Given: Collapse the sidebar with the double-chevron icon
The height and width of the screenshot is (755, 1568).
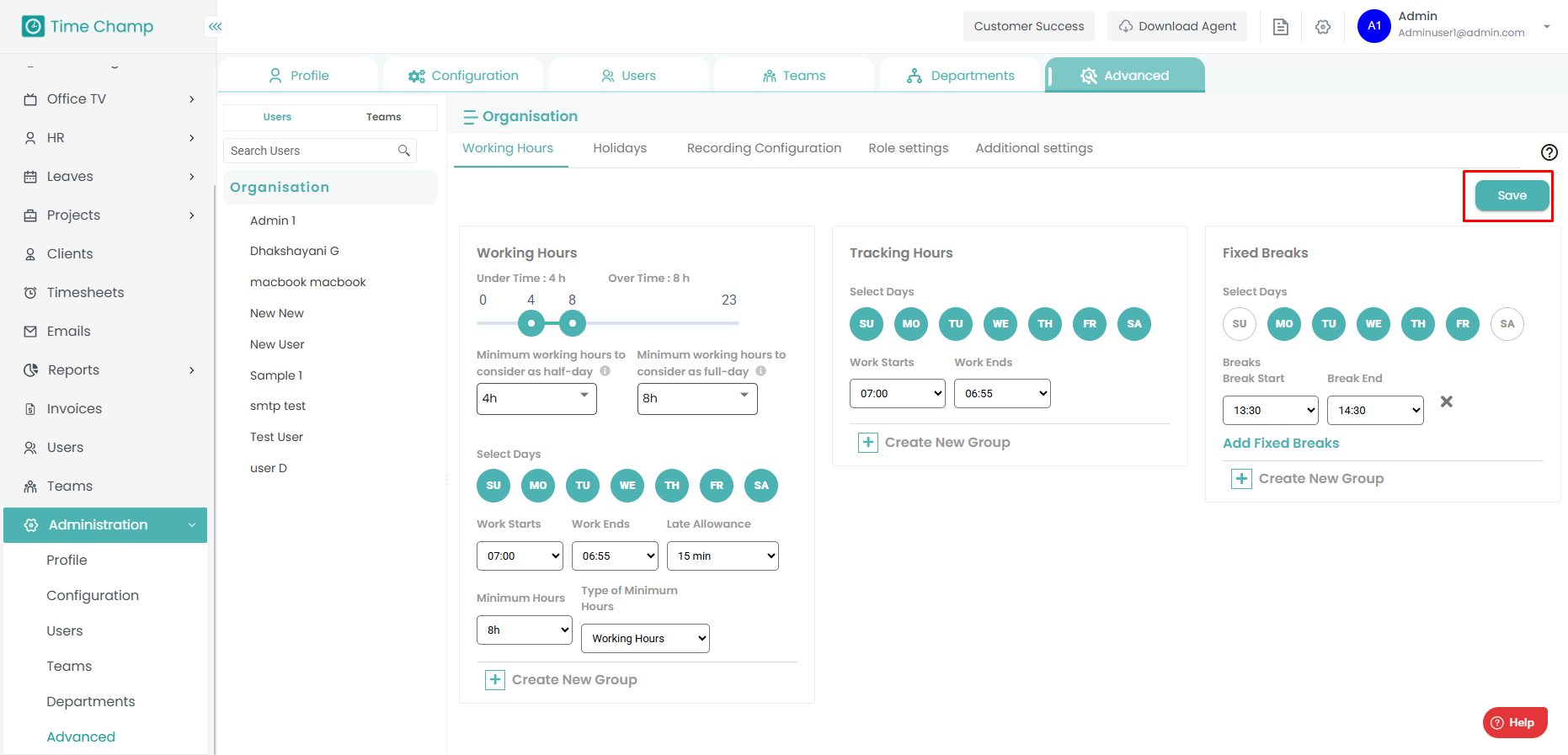Looking at the screenshot, I should pyautogui.click(x=216, y=27).
